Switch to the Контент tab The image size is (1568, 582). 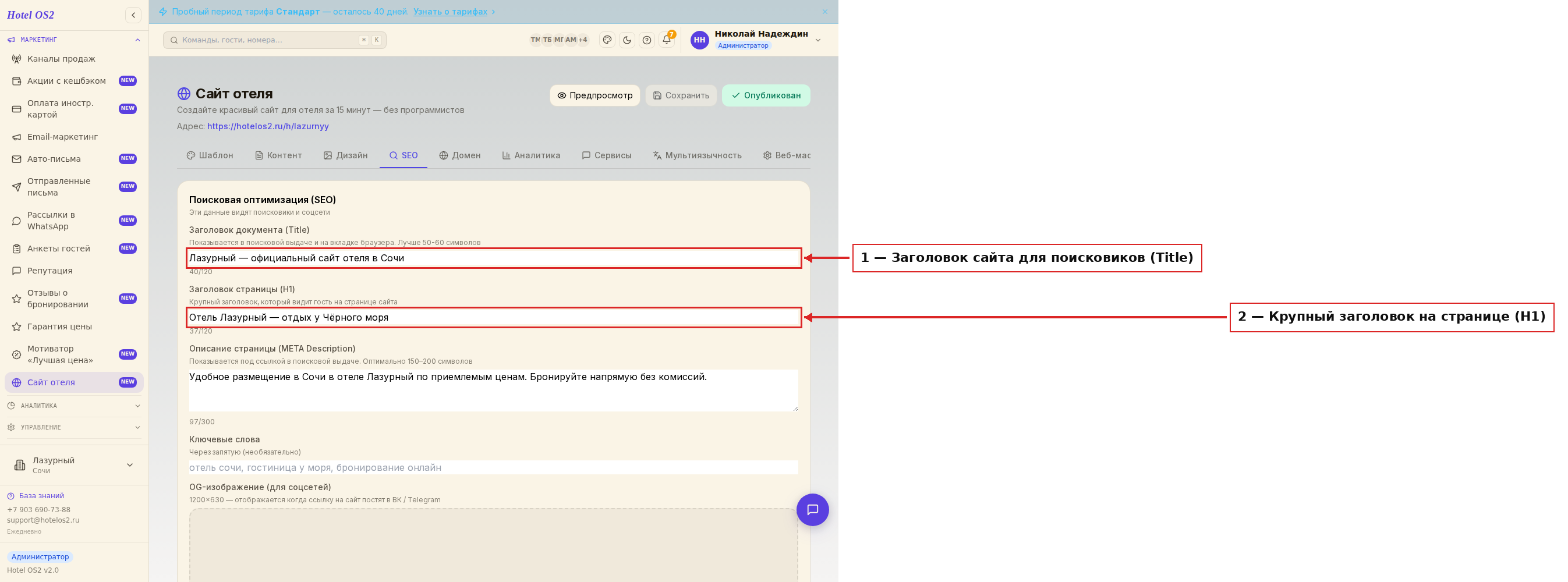click(x=278, y=156)
